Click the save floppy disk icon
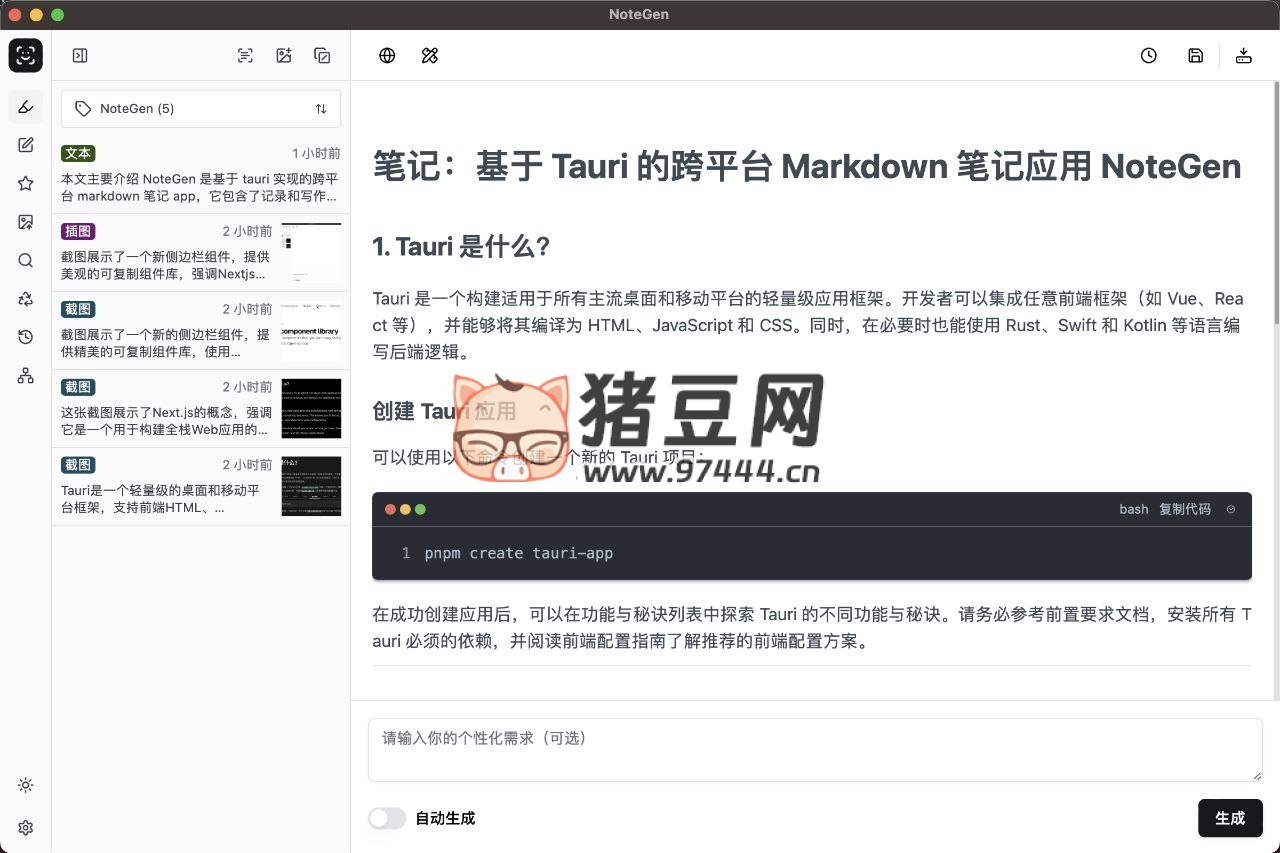The width and height of the screenshot is (1280, 853). [1195, 56]
